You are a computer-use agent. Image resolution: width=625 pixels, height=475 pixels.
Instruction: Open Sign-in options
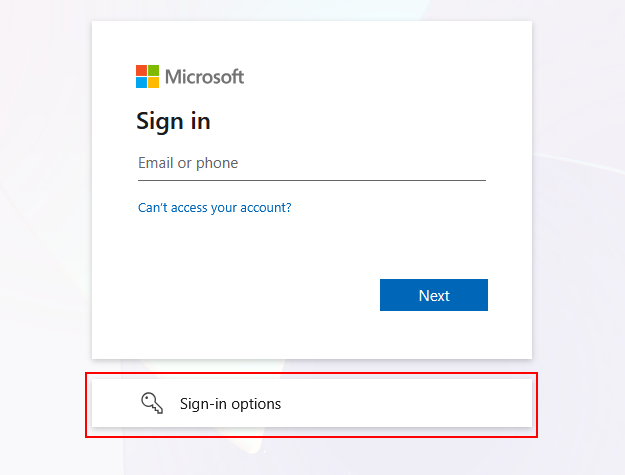[311, 404]
